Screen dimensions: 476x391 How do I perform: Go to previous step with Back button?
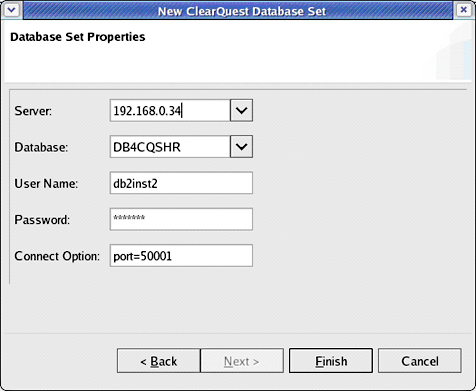159,361
